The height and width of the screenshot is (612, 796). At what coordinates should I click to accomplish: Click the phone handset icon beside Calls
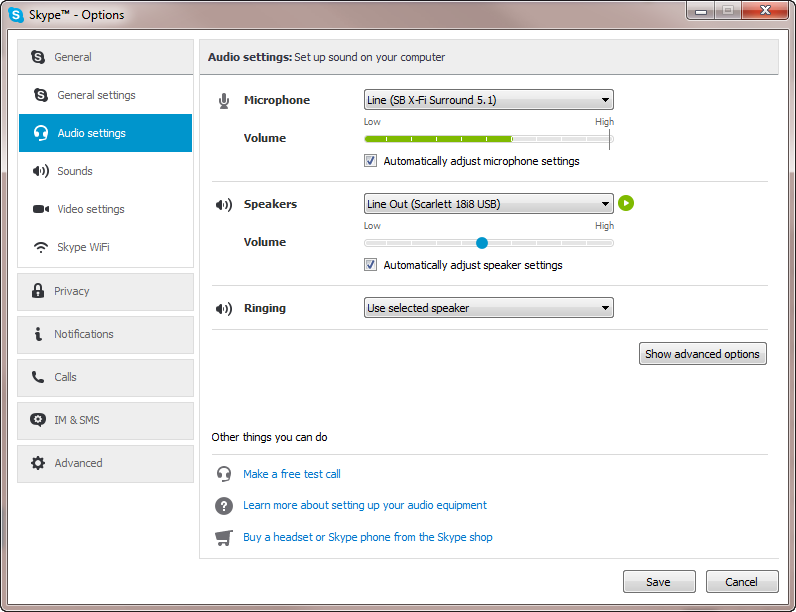click(x=38, y=377)
